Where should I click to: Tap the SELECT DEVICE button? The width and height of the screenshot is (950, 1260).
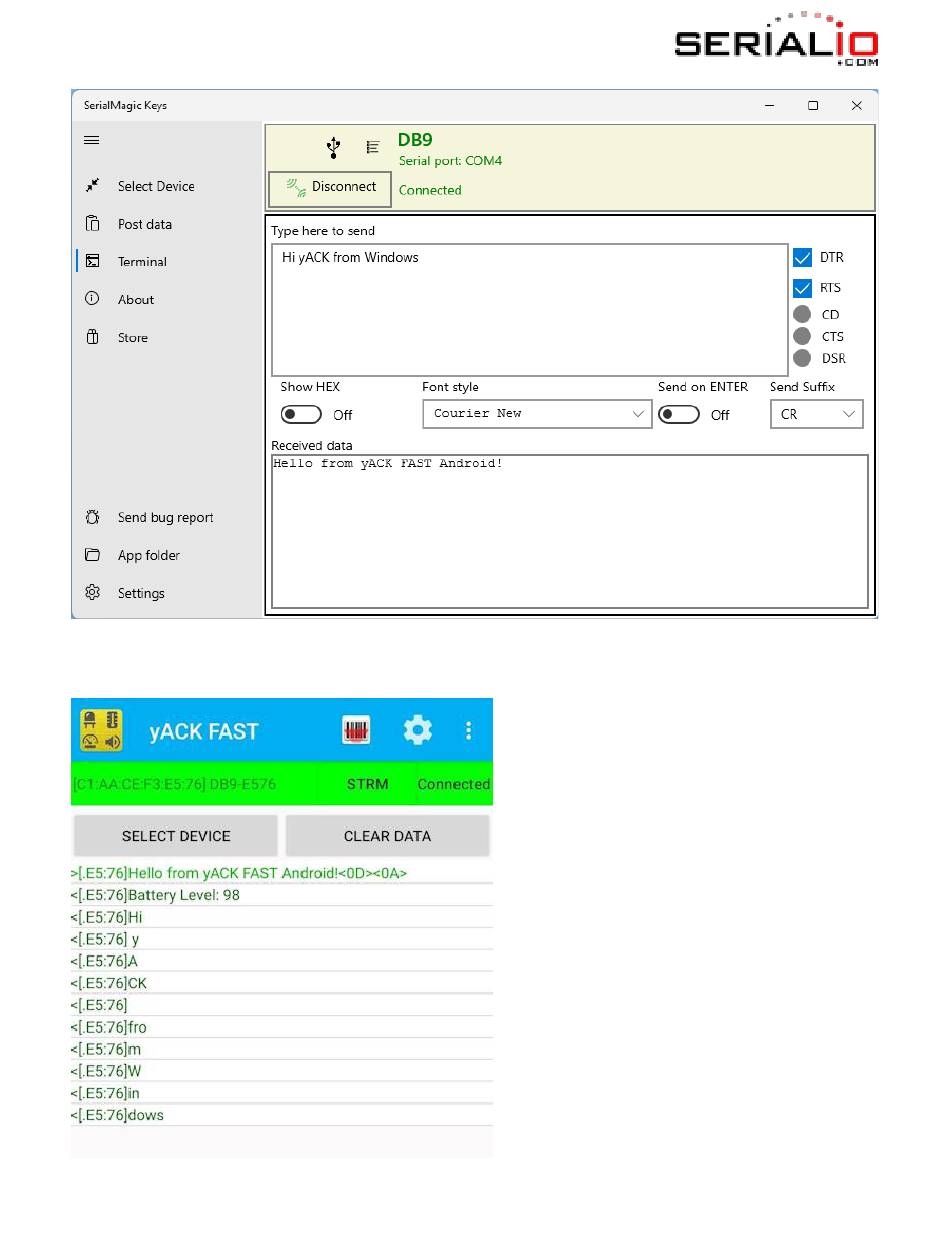coord(176,836)
